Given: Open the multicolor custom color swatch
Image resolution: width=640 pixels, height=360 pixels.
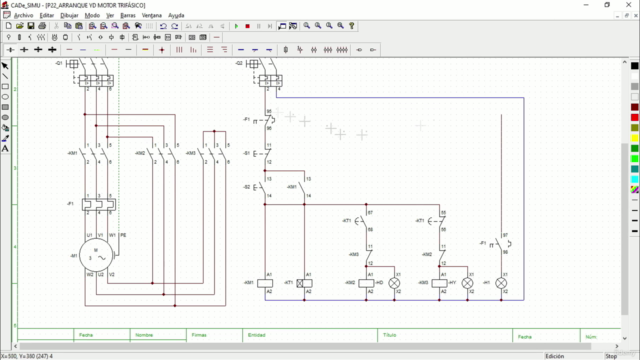Looking at the screenshot, I should point(635,189).
